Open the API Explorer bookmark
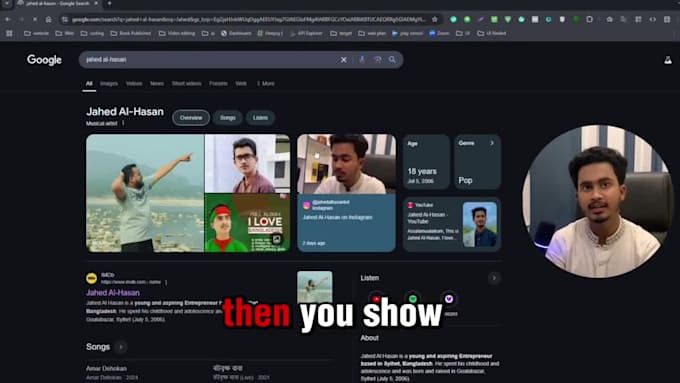The height and width of the screenshot is (383, 680). (x=306, y=33)
